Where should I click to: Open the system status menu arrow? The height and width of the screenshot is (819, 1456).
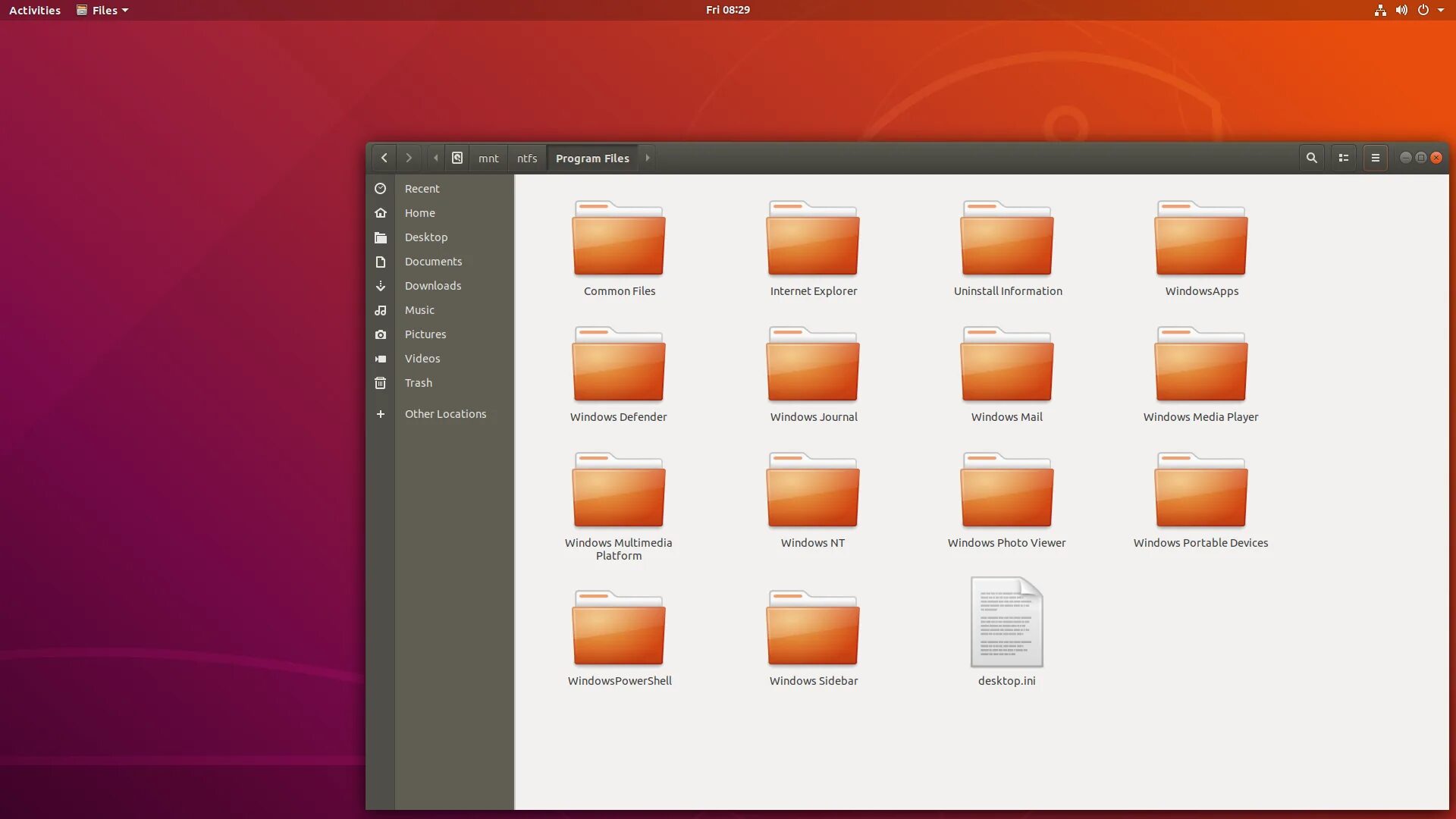tap(1441, 10)
